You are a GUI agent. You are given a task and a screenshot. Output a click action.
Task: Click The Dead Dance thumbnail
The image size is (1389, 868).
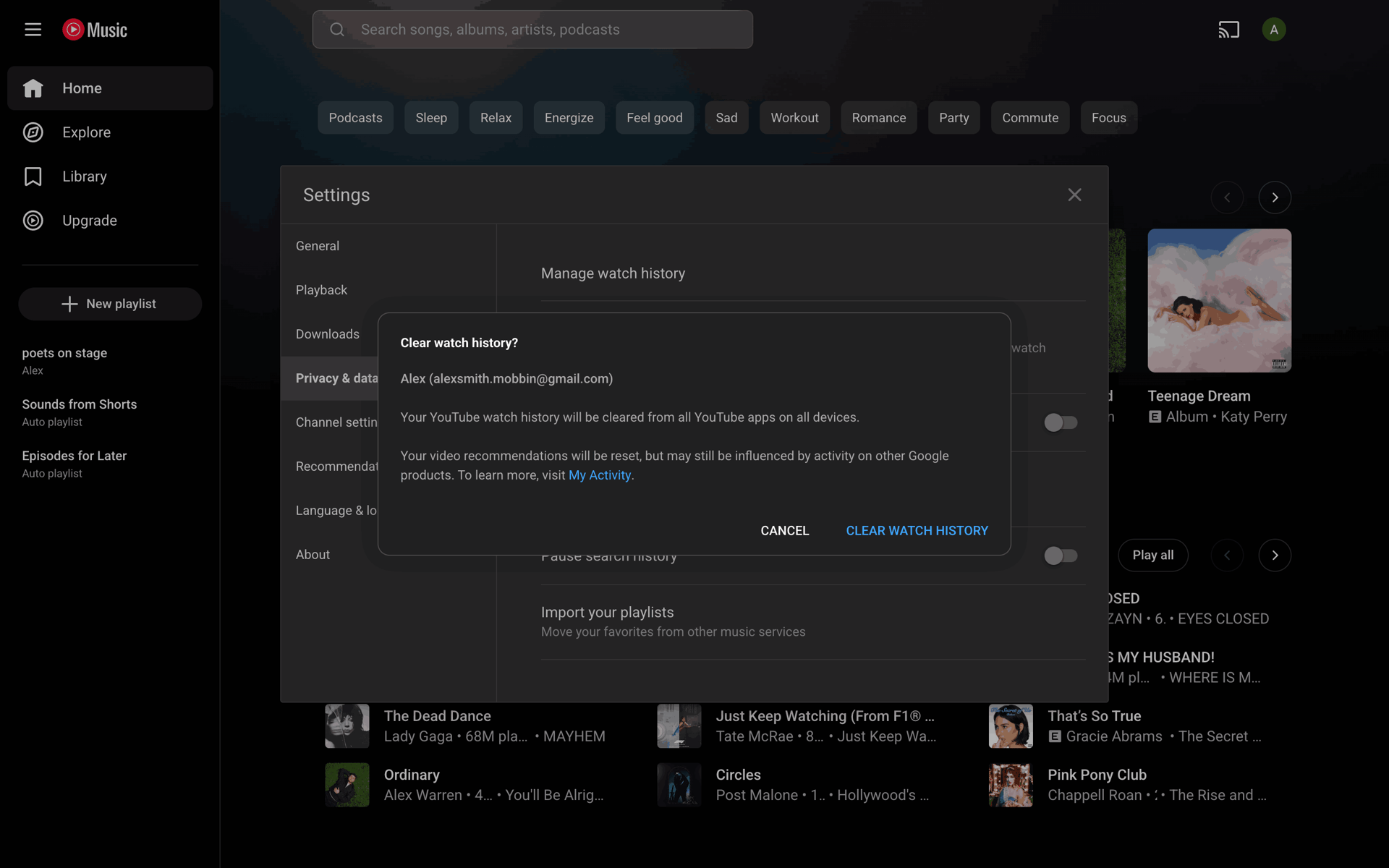[x=347, y=726]
